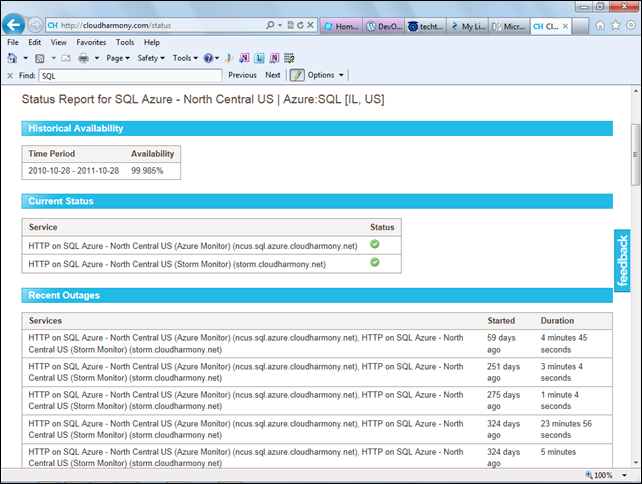
Task: Expand the printer dropdown arrow
Action: coord(97,58)
